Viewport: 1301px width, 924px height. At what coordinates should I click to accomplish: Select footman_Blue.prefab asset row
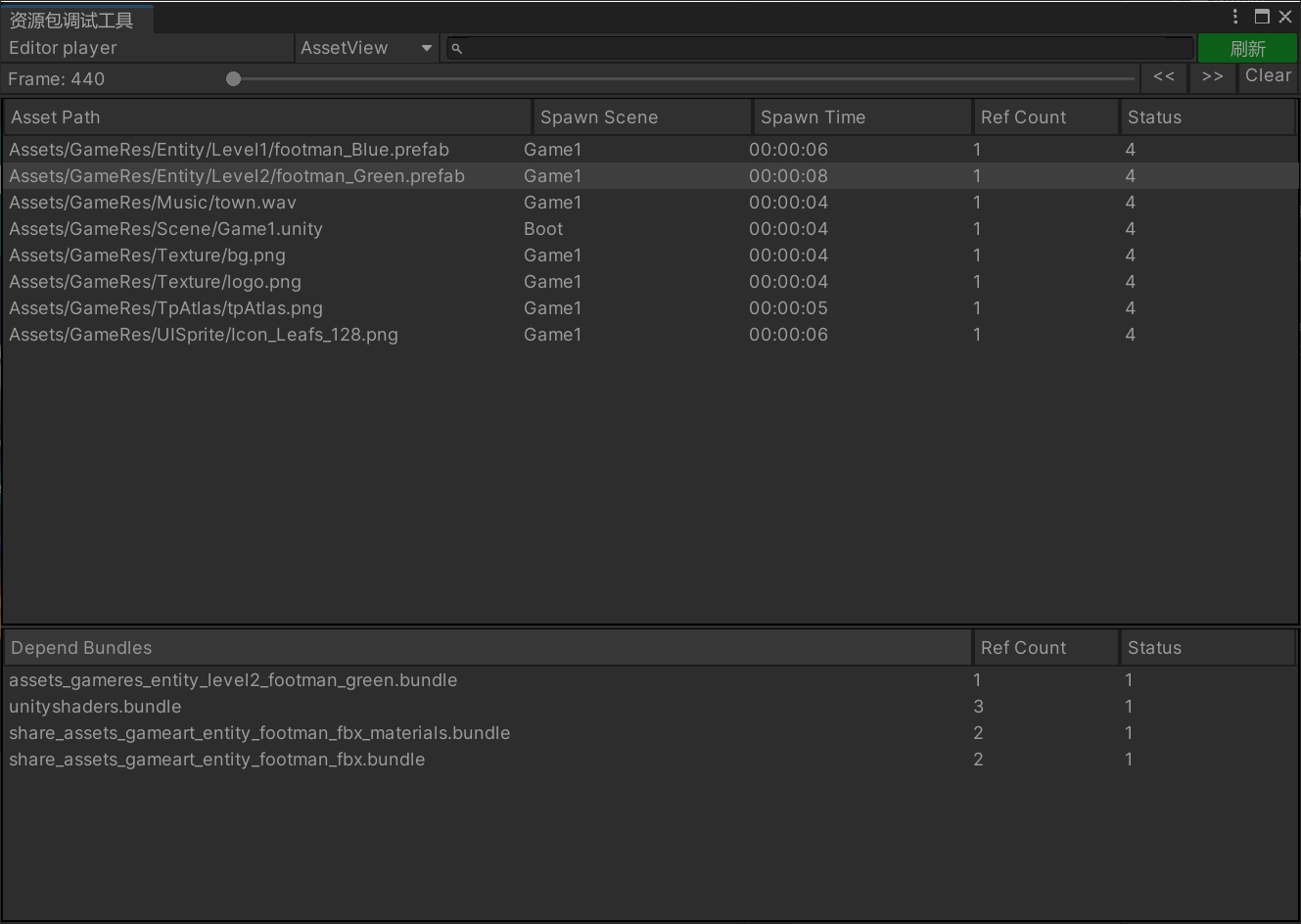(650, 150)
